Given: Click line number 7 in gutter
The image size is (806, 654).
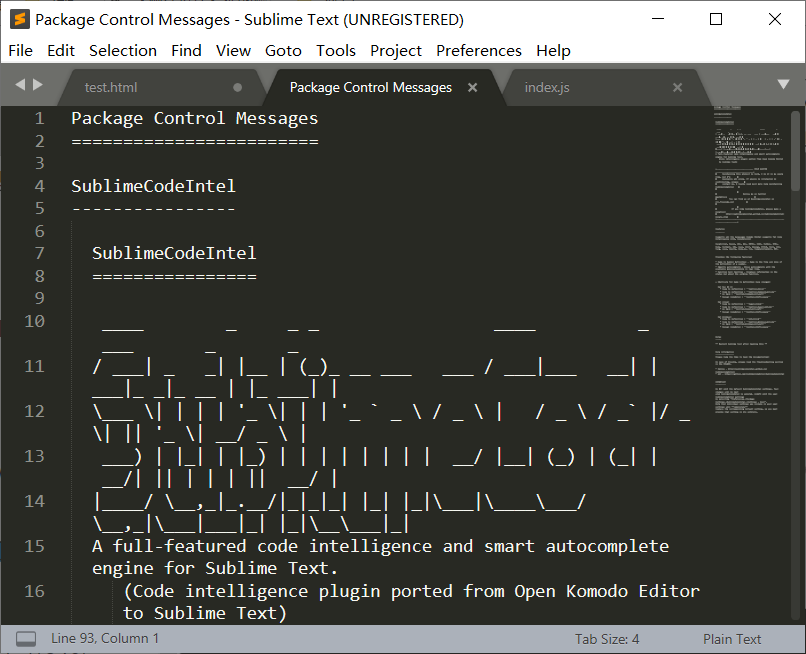Looking at the screenshot, I should [x=40, y=253].
